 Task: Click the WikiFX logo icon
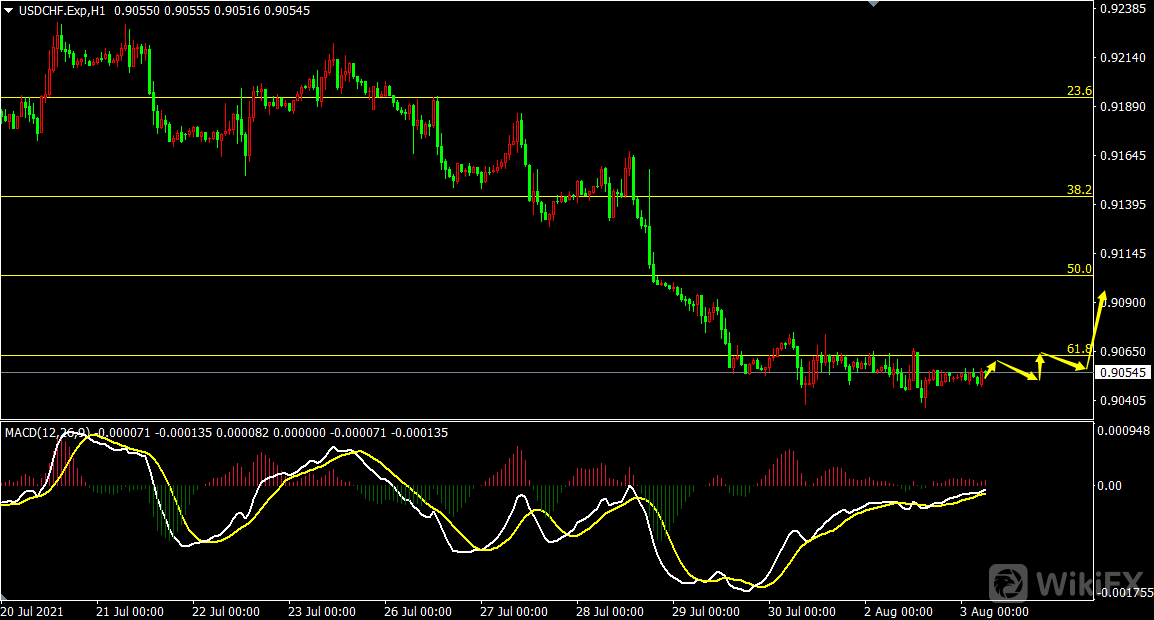pyautogui.click(x=1009, y=582)
